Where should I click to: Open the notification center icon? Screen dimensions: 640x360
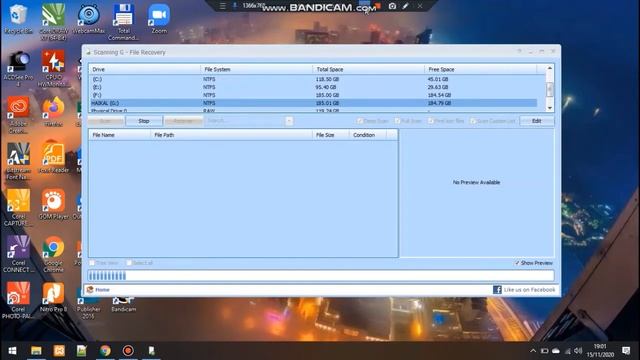(627, 351)
